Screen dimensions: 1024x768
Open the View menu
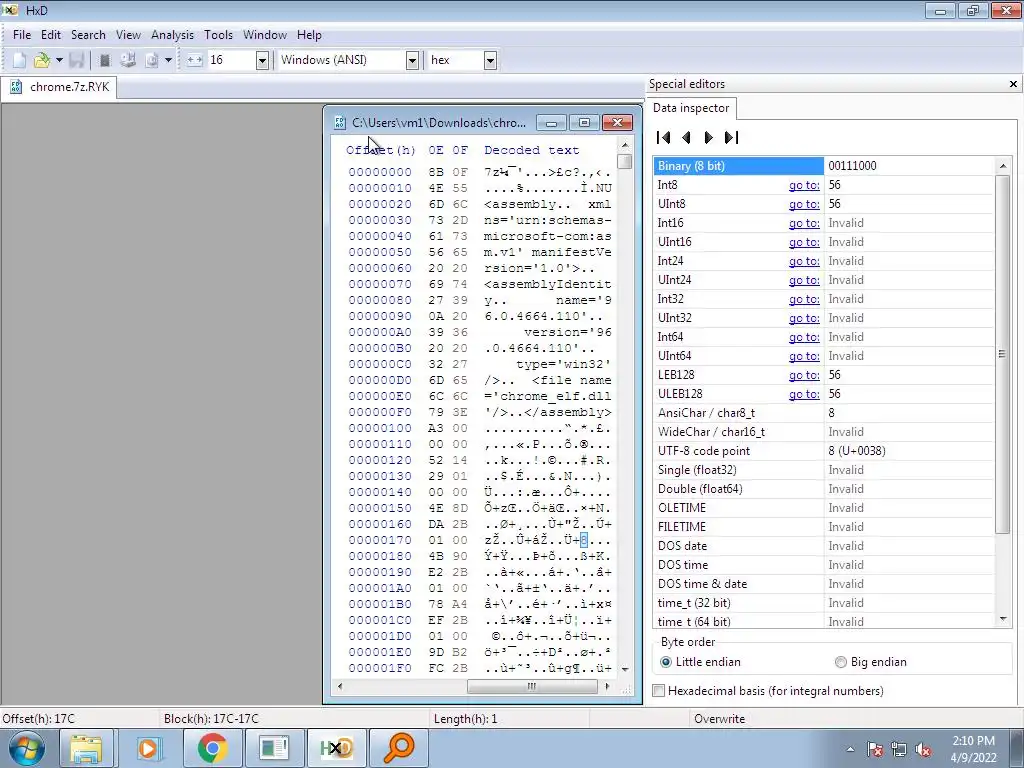point(128,35)
